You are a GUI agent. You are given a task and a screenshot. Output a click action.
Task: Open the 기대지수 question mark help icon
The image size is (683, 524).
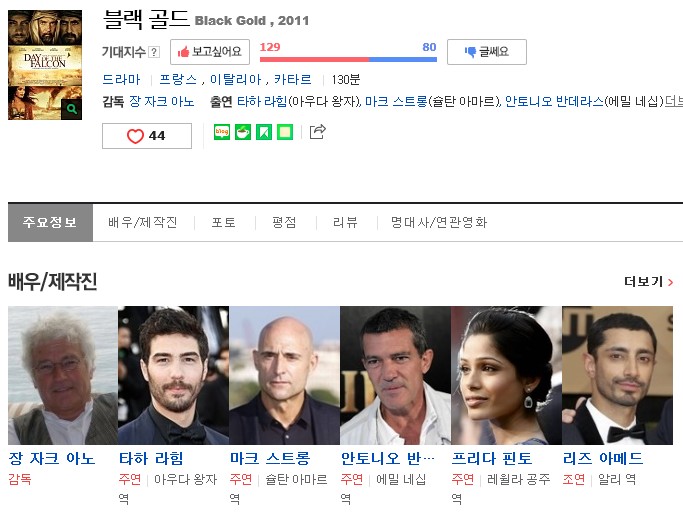(x=154, y=52)
